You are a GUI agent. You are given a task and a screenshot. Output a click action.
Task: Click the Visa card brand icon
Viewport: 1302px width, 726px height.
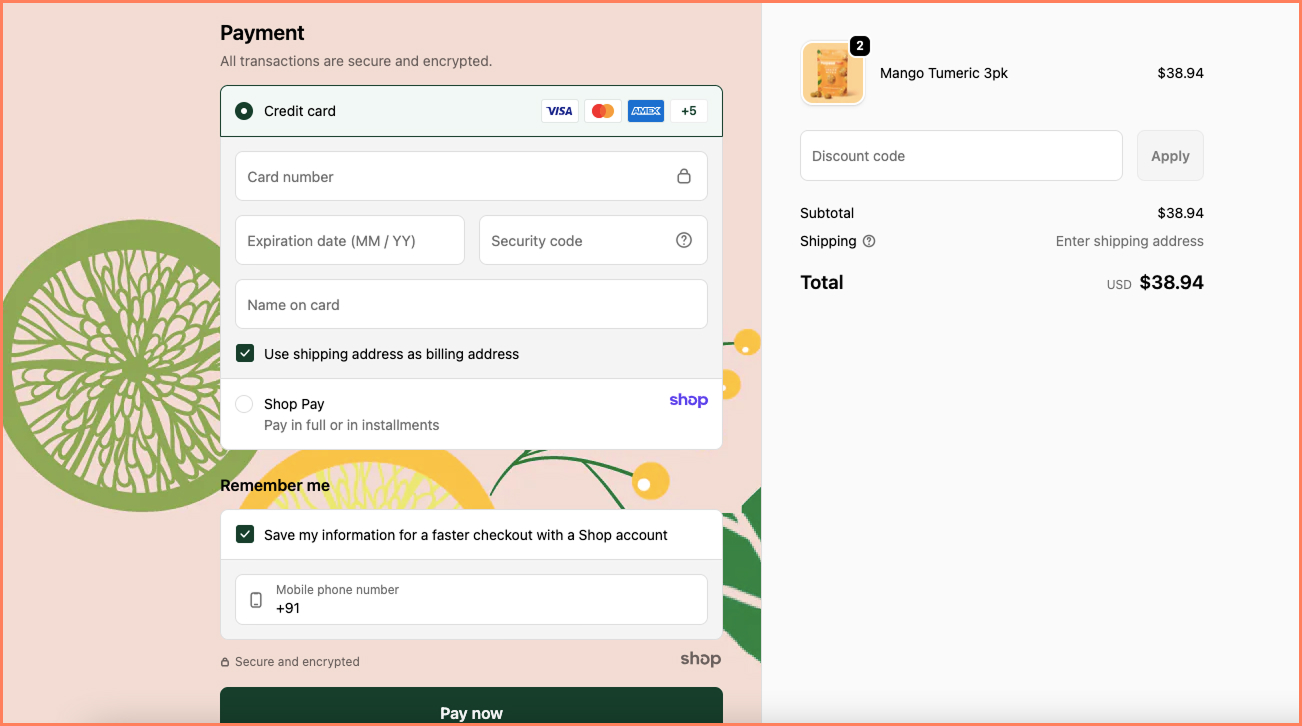coord(559,110)
